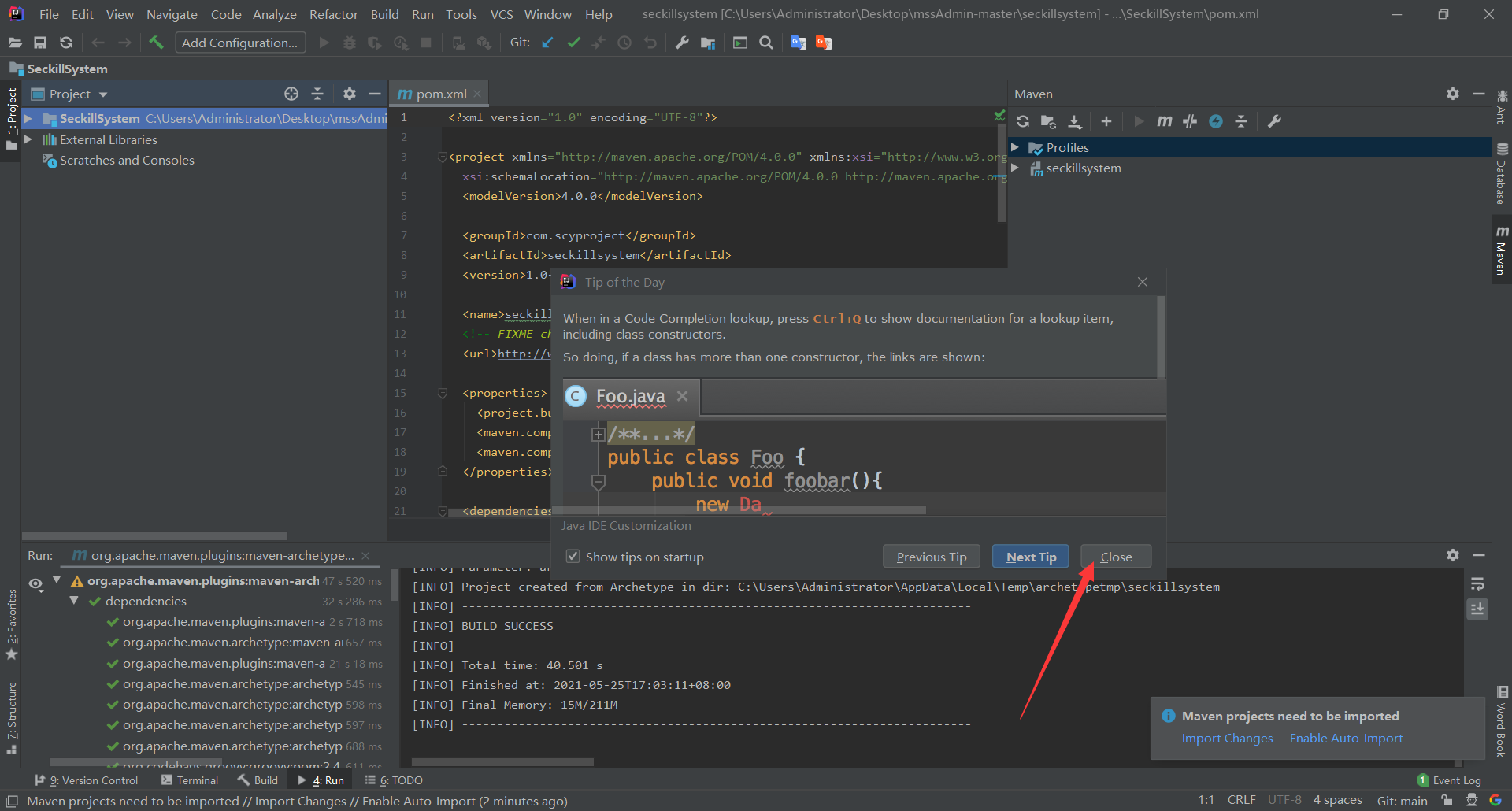Image resolution: width=1512 pixels, height=811 pixels.
Task: Open the Event Log button
Action: tap(1449, 780)
